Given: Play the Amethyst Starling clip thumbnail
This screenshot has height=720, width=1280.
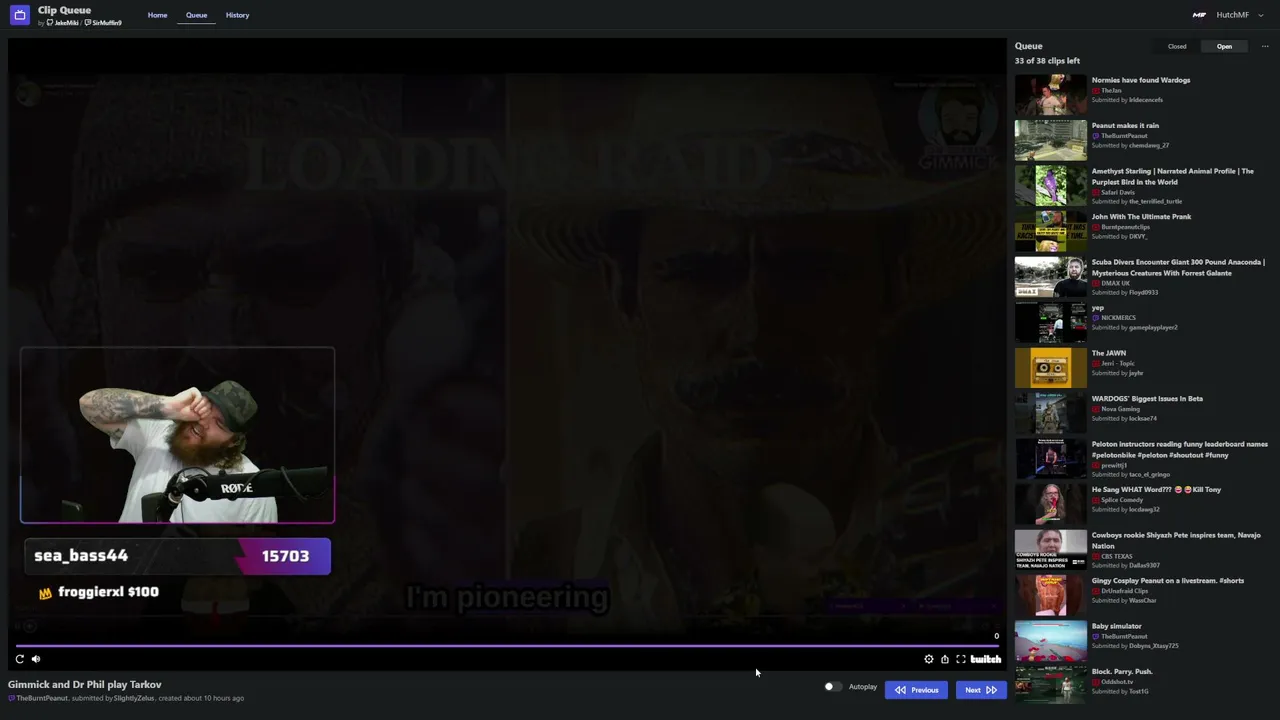Looking at the screenshot, I should click(1050, 186).
